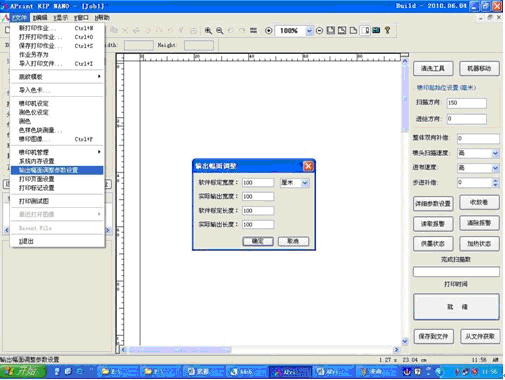Choose 打开打印作业 menu entry
Image resolution: width=505 pixels, height=380 pixels.
pyautogui.click(x=57, y=37)
